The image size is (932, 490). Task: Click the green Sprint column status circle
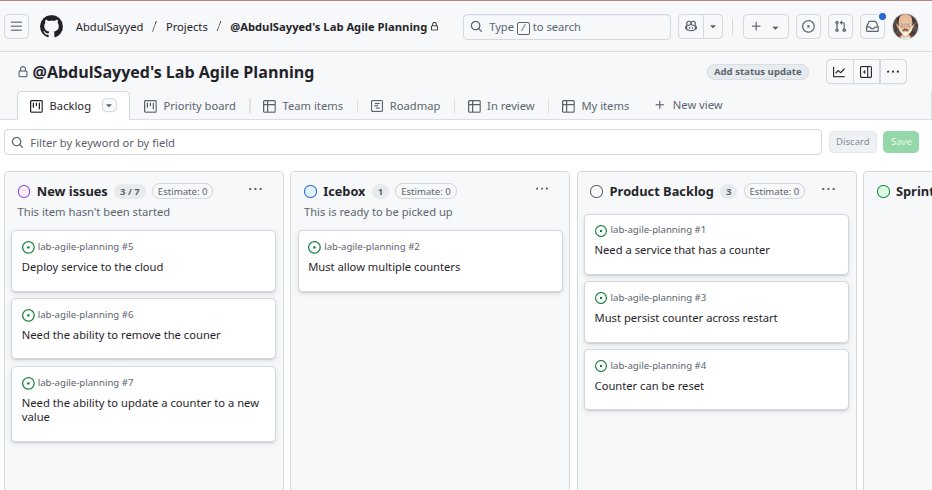[x=883, y=191]
